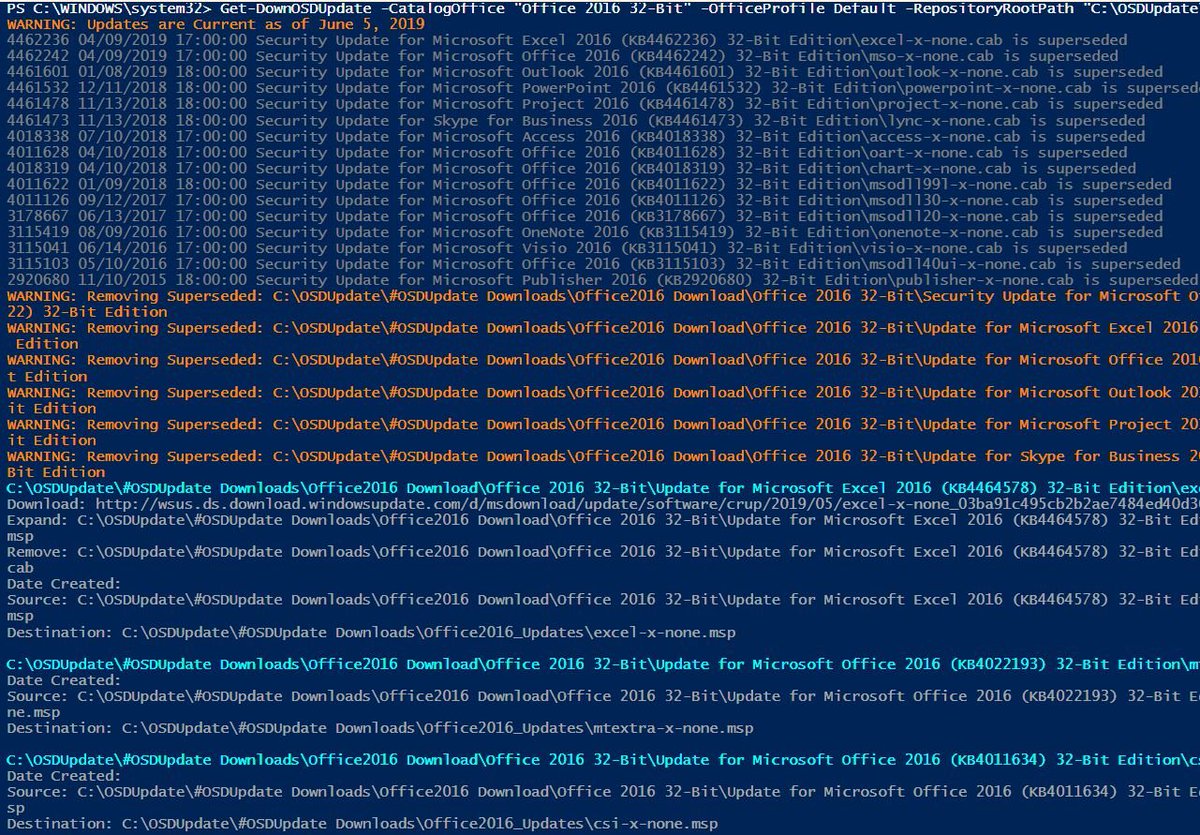Select the cyan Office 2016 (KB4022193) path line
1200x835 pixels.
603,664
